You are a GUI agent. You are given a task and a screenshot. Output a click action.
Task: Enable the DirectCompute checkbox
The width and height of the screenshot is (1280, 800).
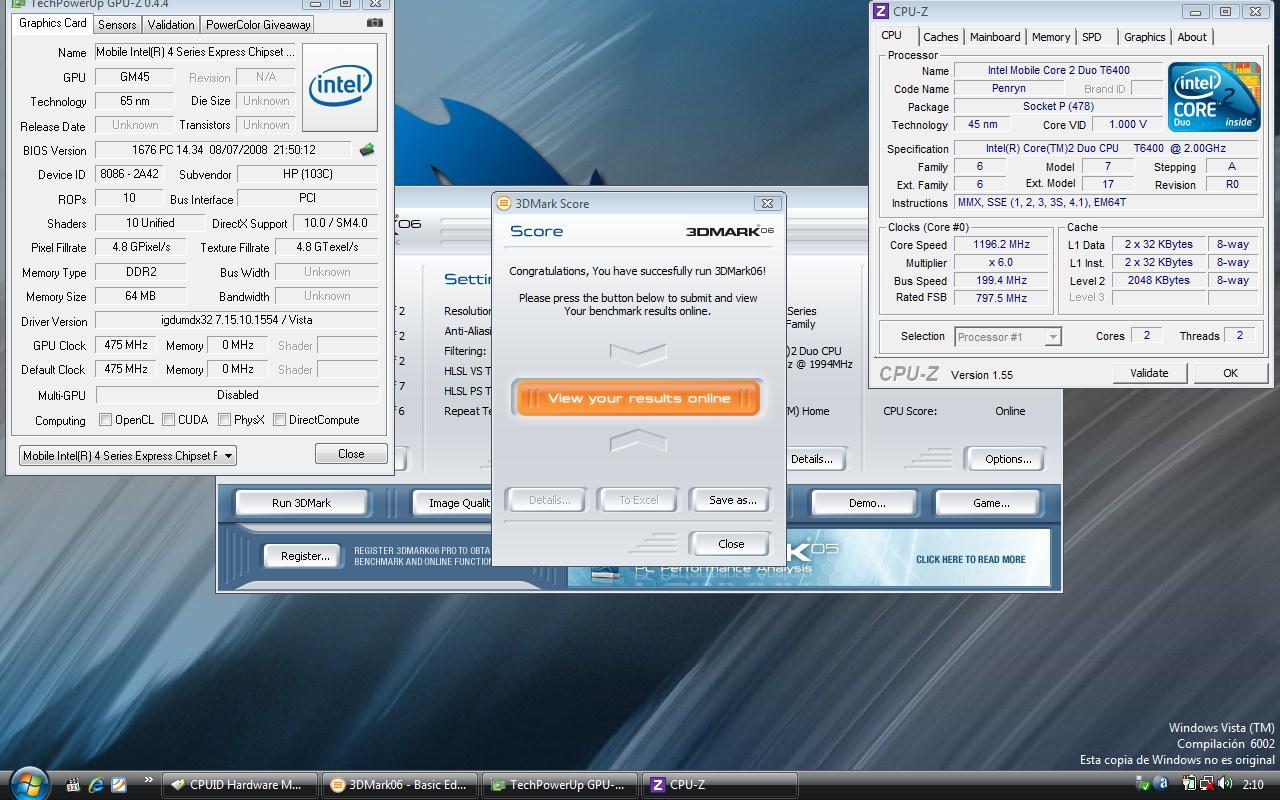pyautogui.click(x=279, y=420)
